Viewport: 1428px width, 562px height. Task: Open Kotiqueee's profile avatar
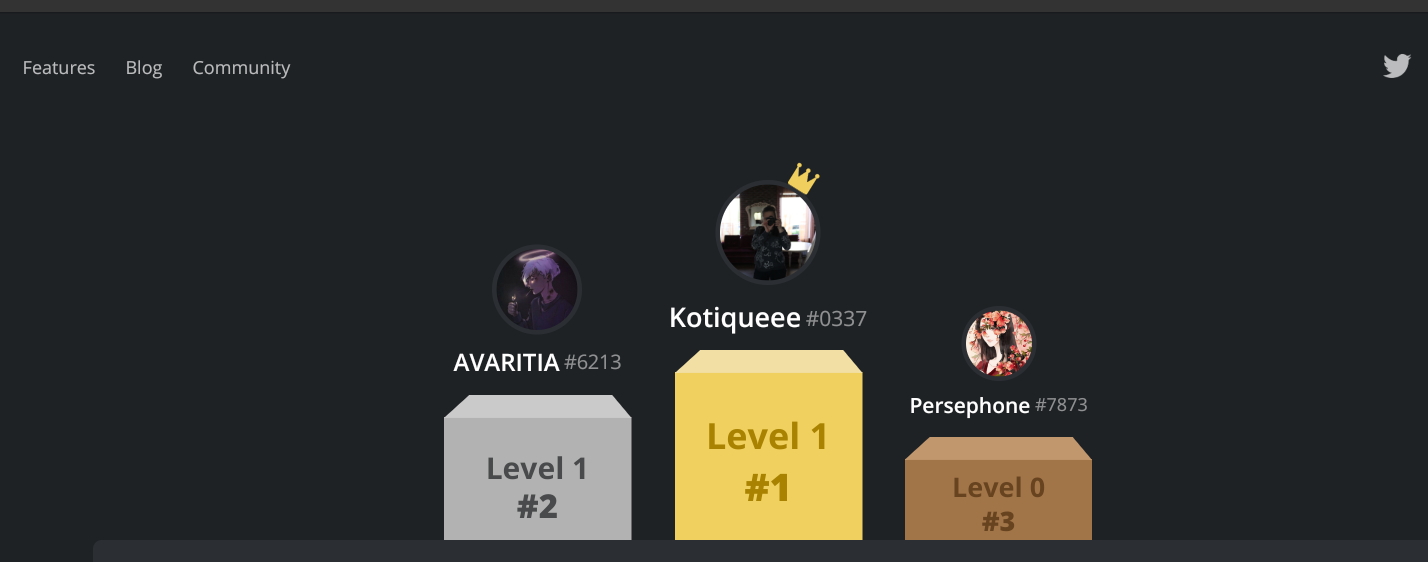click(x=768, y=233)
